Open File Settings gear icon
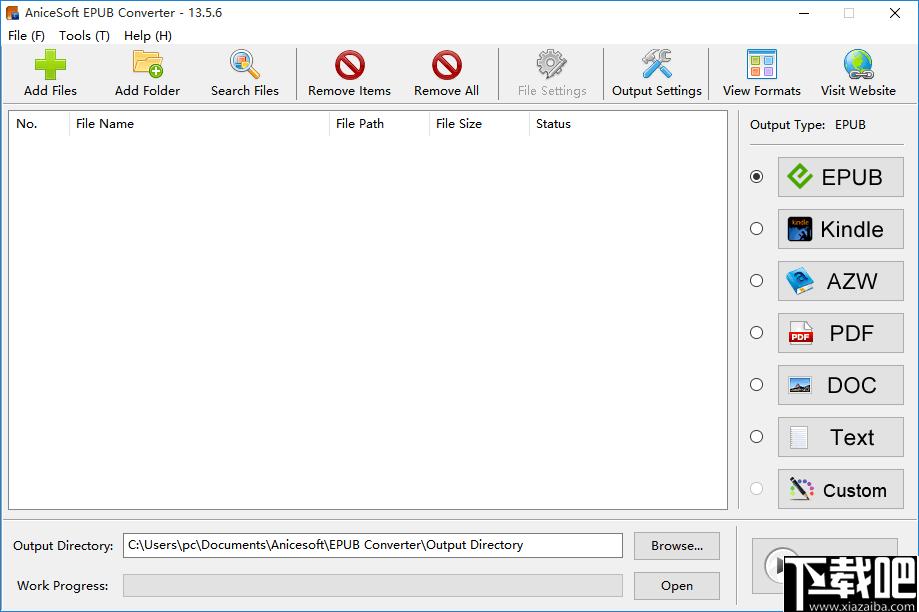The image size is (919, 612). coord(552,64)
